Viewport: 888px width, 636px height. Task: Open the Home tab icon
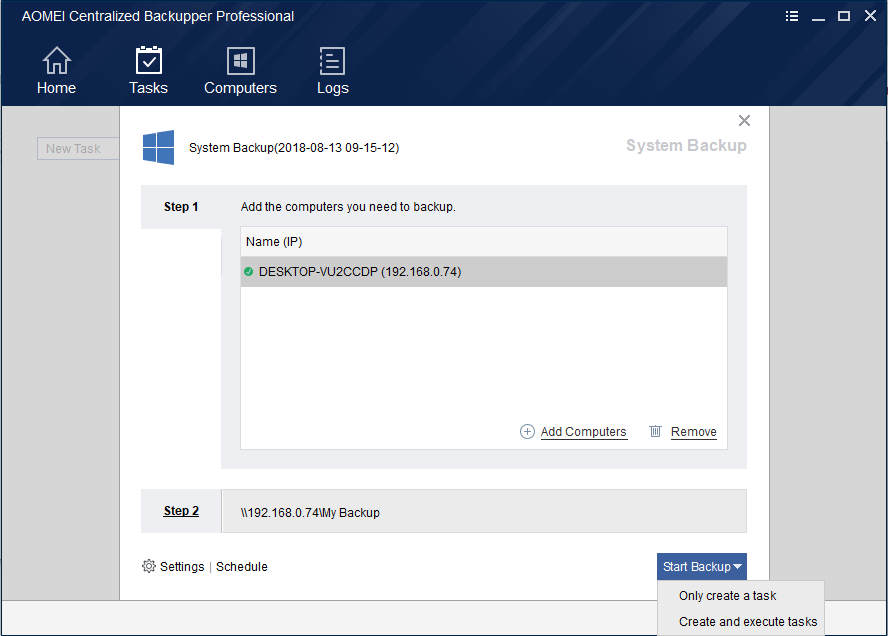(x=57, y=61)
